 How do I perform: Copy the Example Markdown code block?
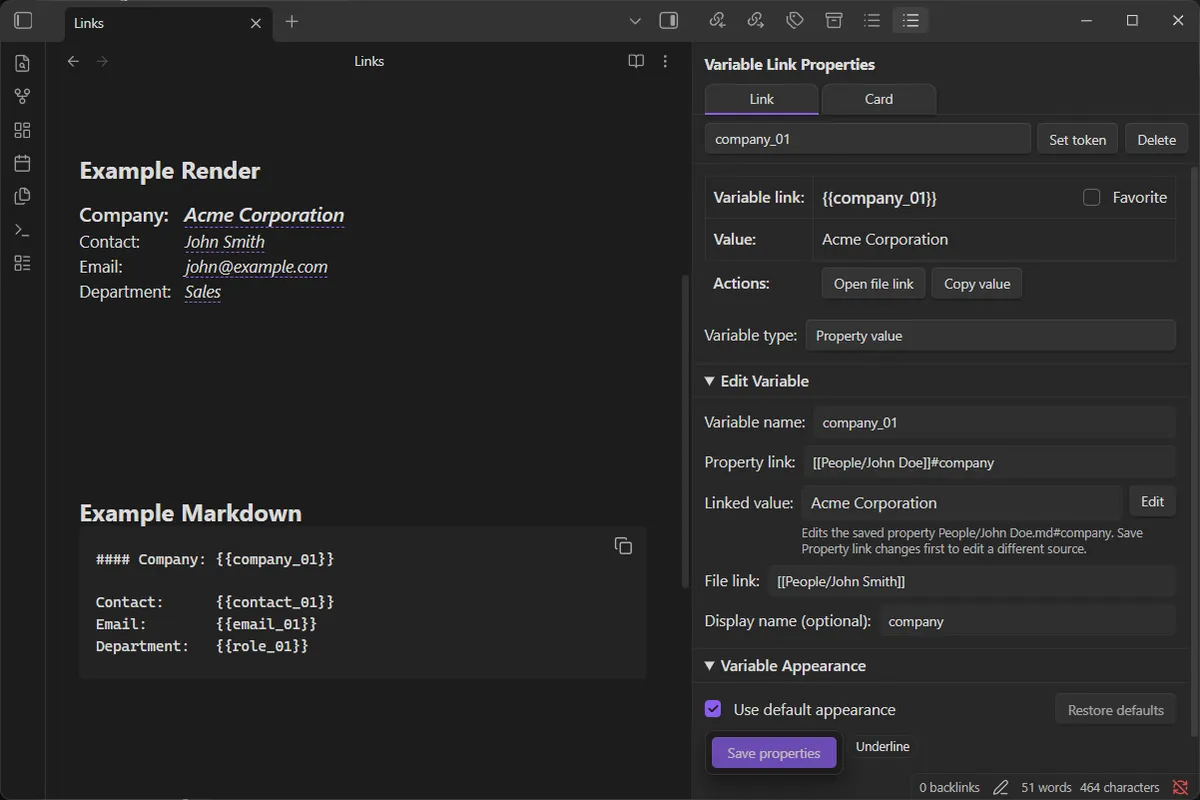click(x=623, y=545)
